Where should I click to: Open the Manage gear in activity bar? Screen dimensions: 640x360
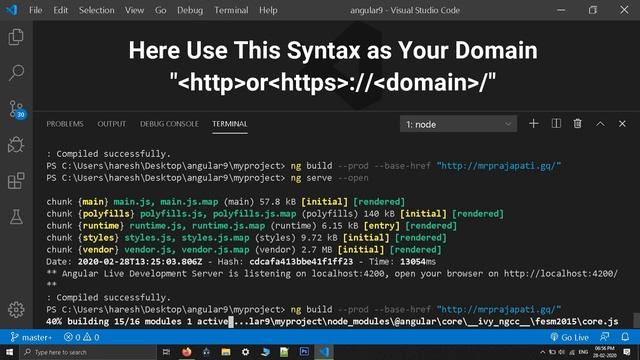tap(16, 310)
